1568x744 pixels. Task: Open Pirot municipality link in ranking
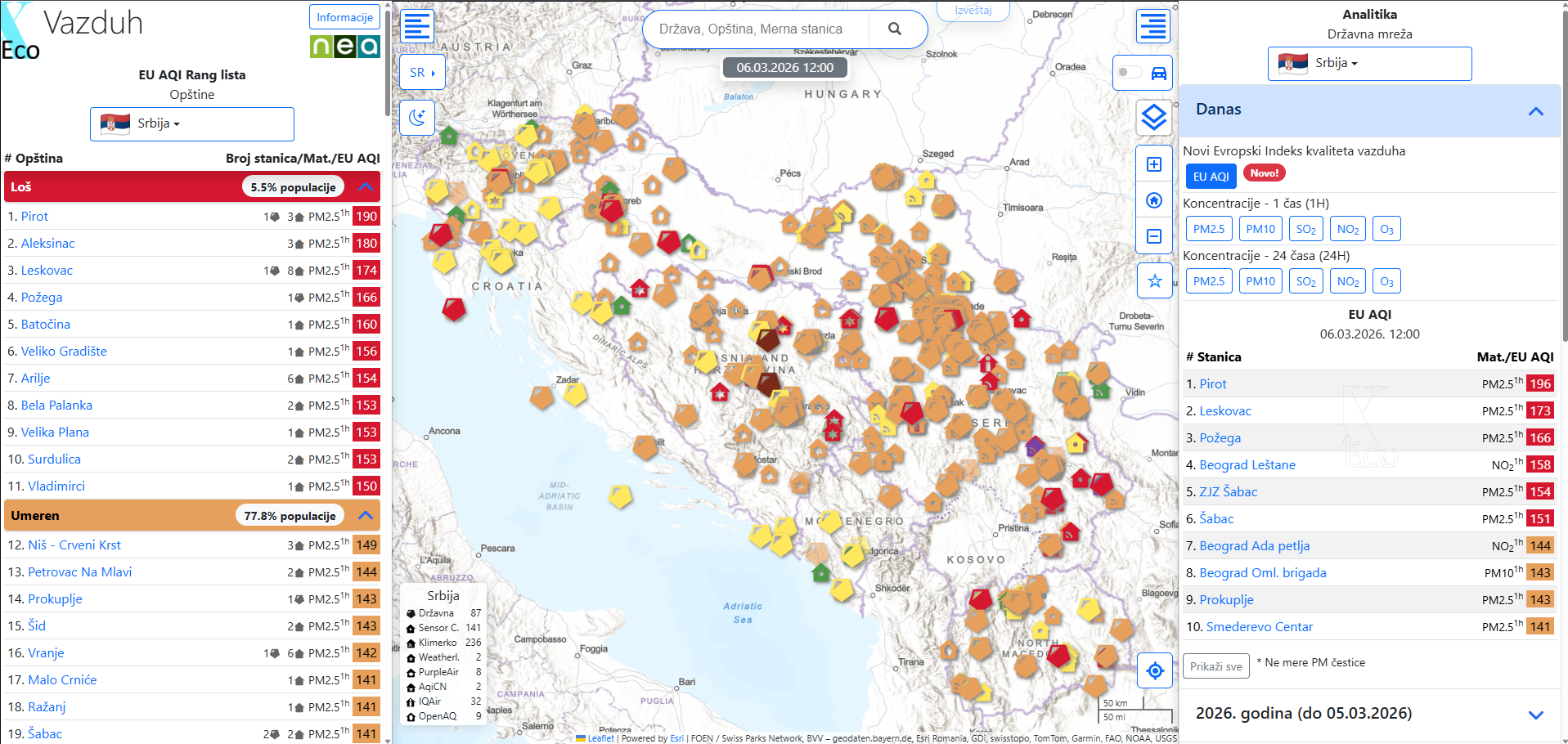click(x=34, y=217)
